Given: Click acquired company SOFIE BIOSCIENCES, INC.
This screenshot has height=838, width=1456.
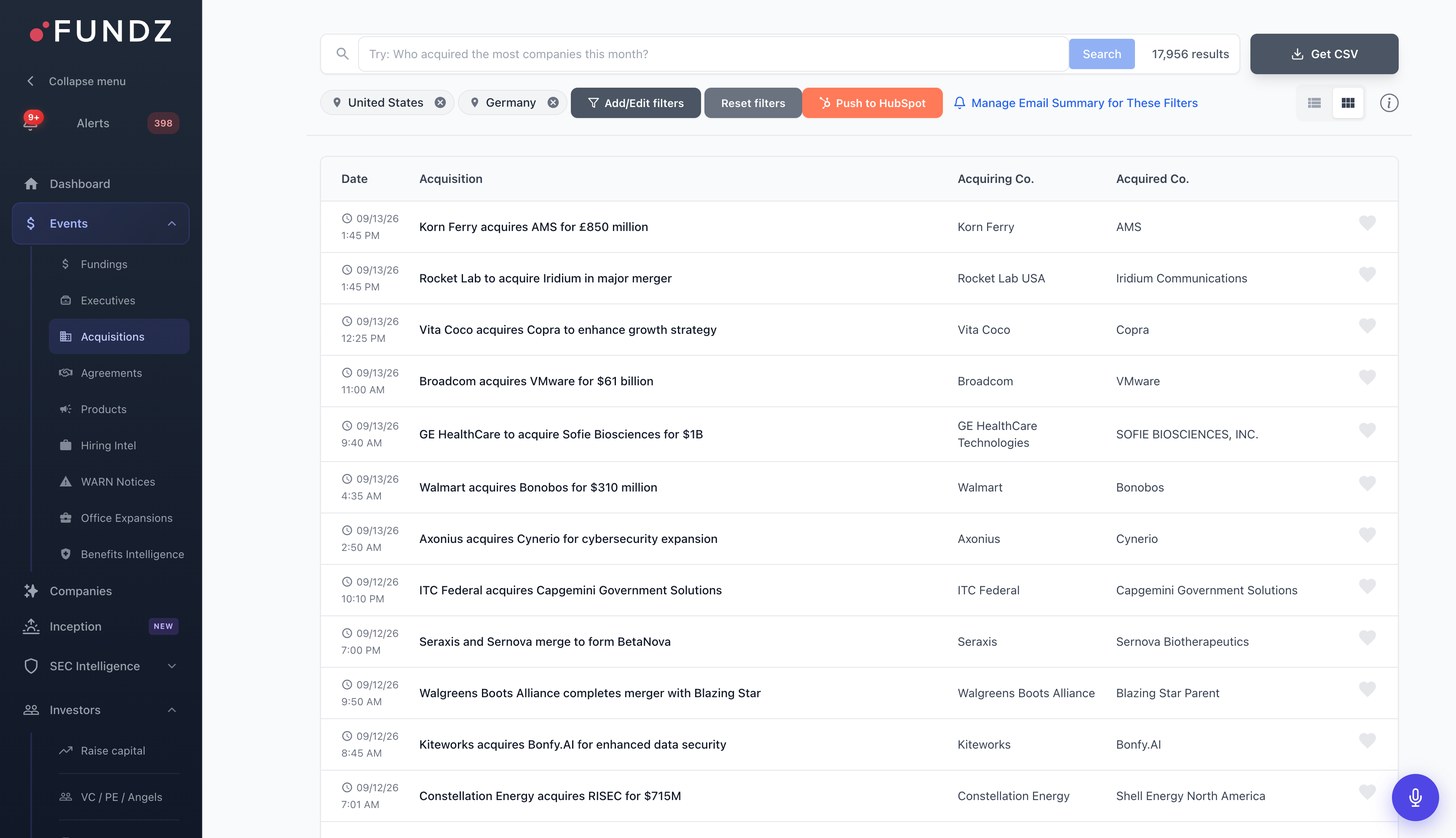Looking at the screenshot, I should 1187,435.
